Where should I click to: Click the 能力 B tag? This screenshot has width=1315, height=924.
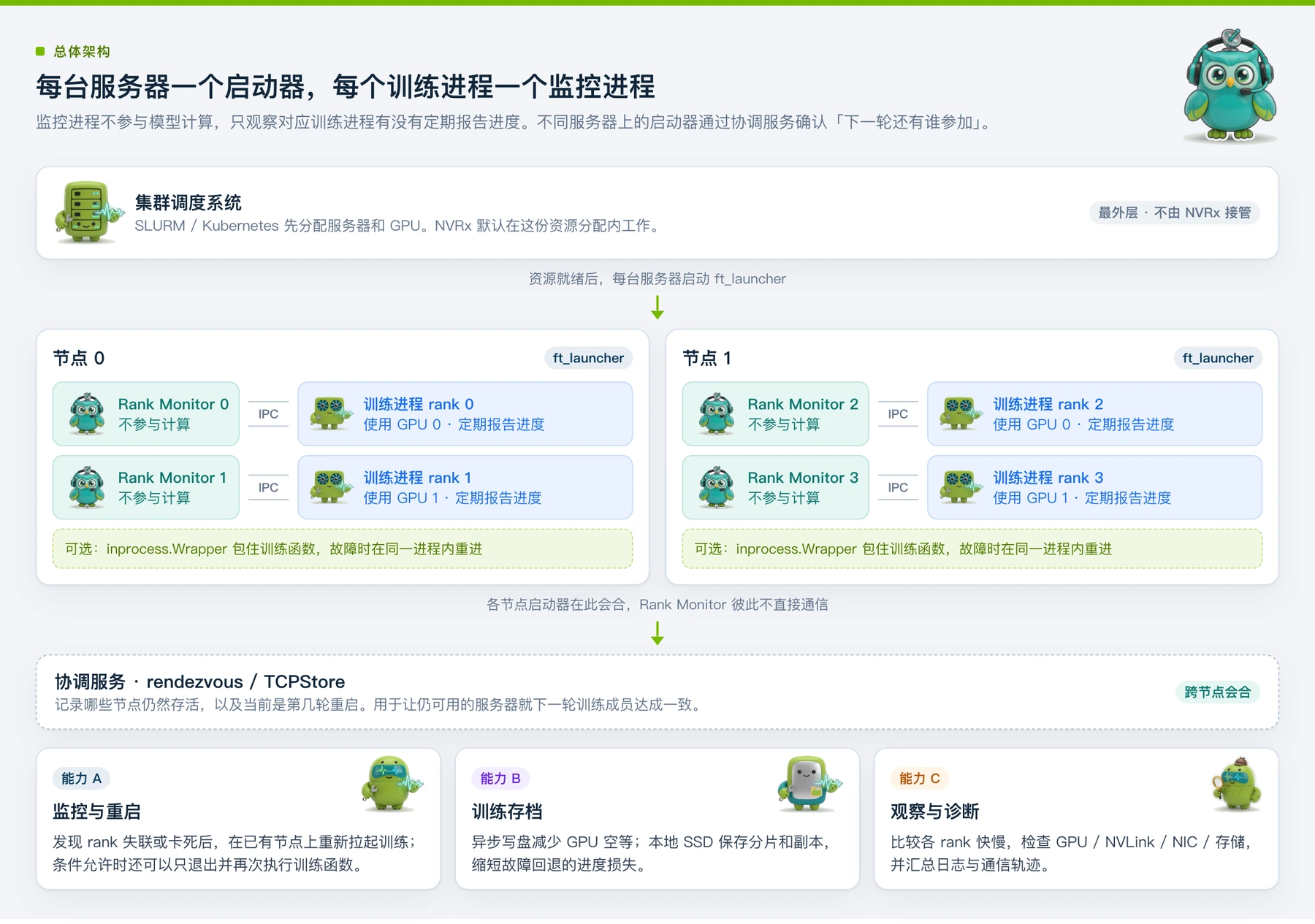[500, 779]
